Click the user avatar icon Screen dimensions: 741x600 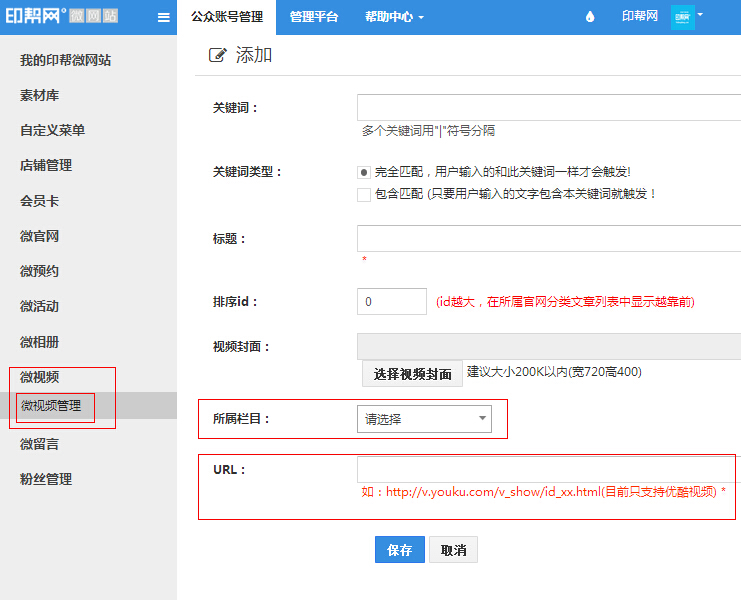click(x=682, y=17)
